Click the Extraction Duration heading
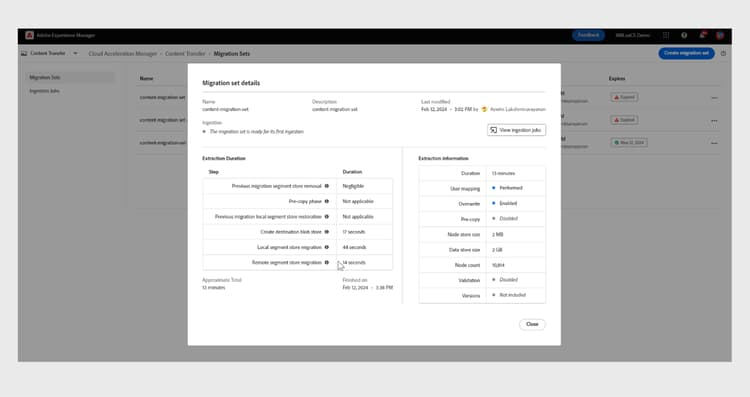The image size is (750, 397). (x=224, y=158)
